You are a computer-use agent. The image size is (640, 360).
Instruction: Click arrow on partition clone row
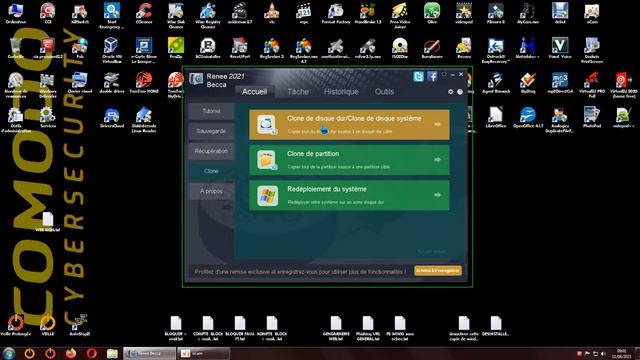click(x=437, y=160)
